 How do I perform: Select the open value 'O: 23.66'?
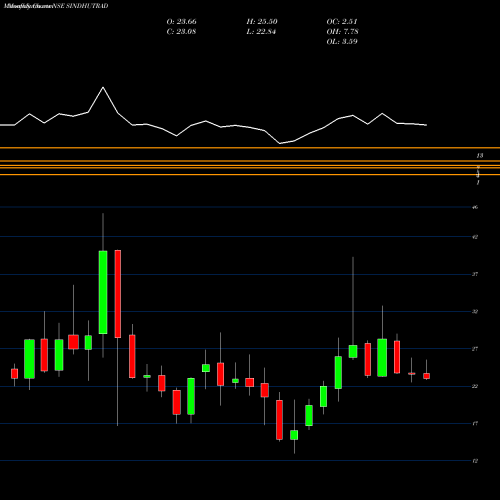(181, 21)
